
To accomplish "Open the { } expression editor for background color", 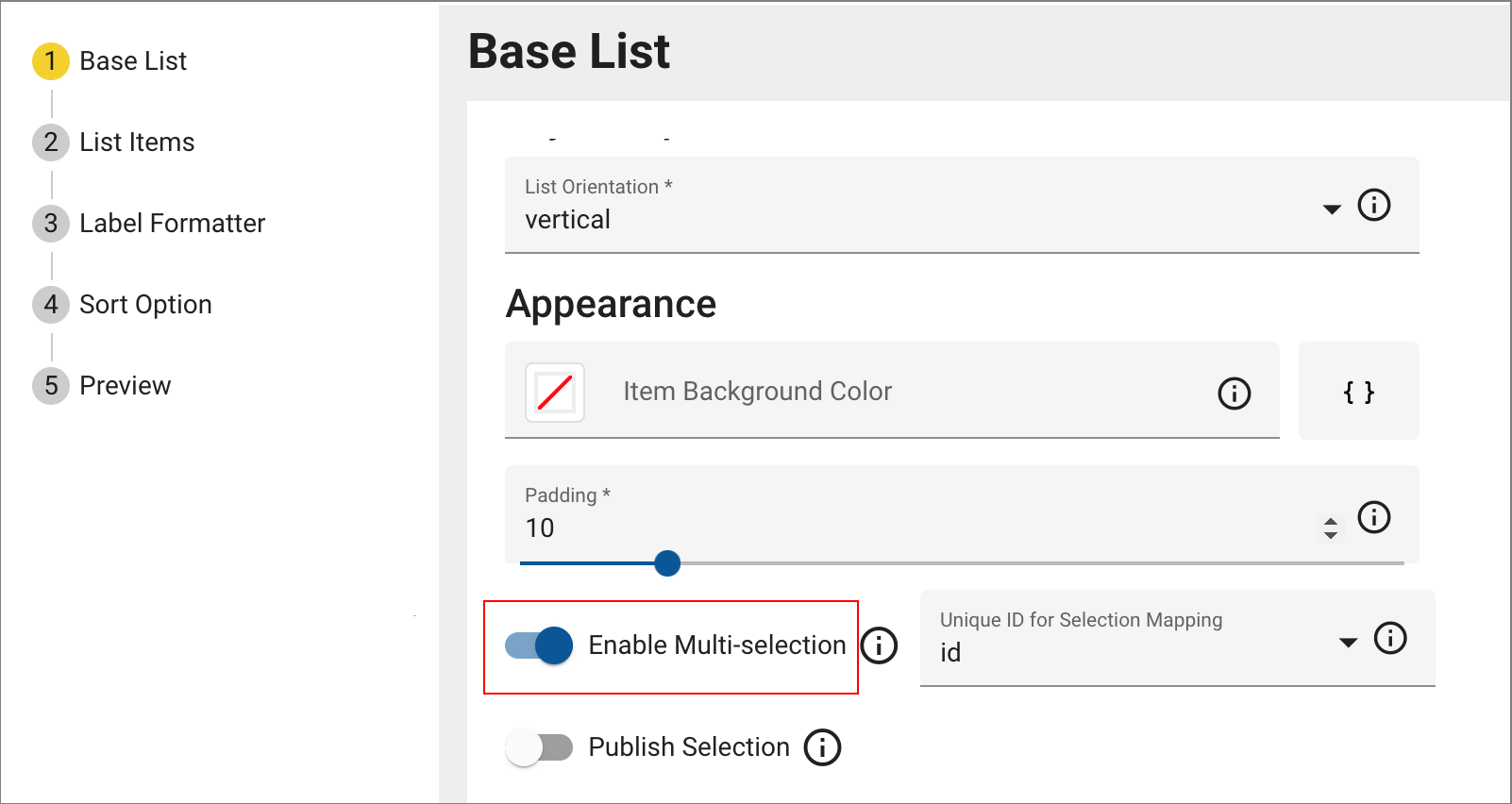I will click(1358, 392).
